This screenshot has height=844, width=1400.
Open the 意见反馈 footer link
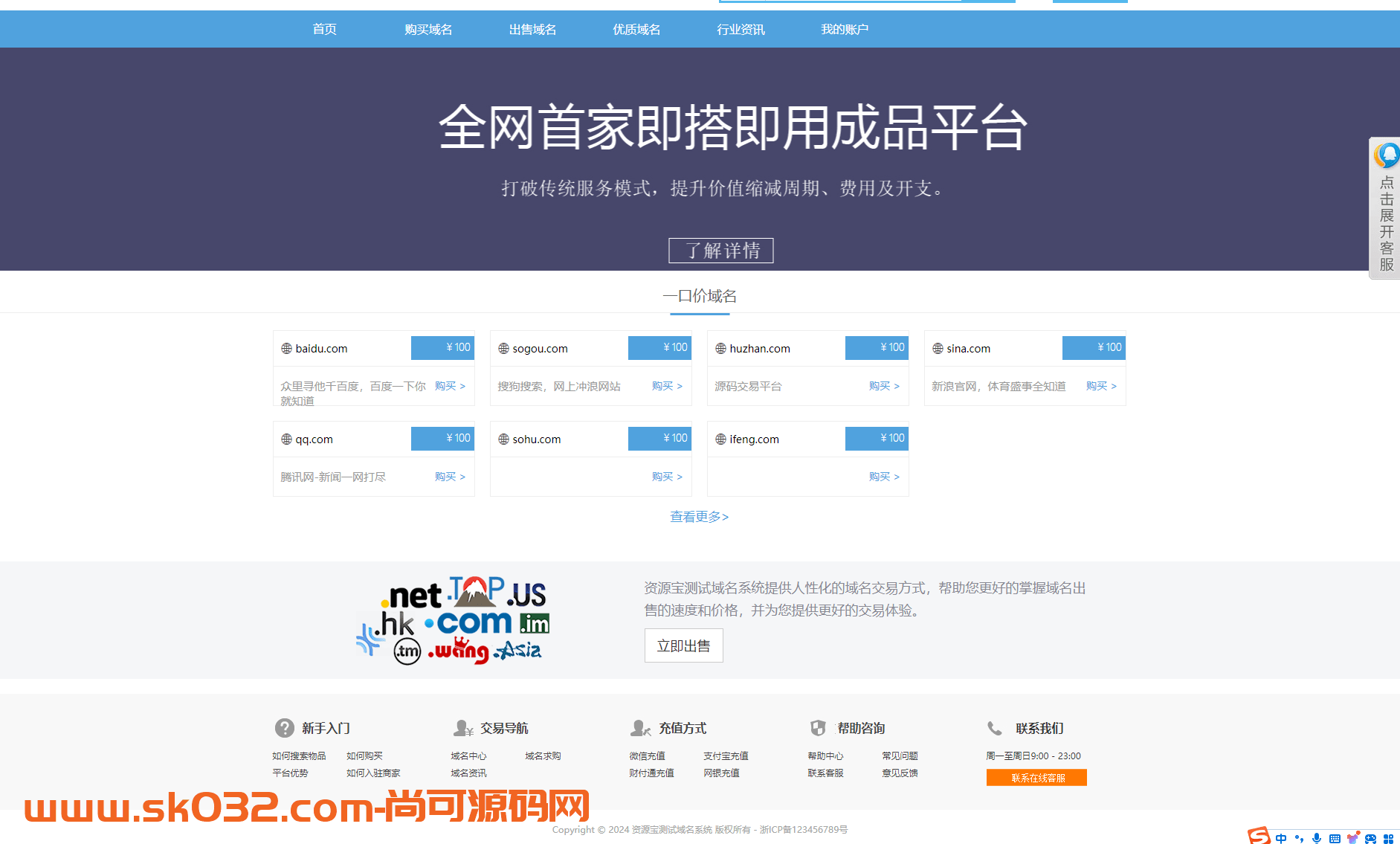(900, 773)
